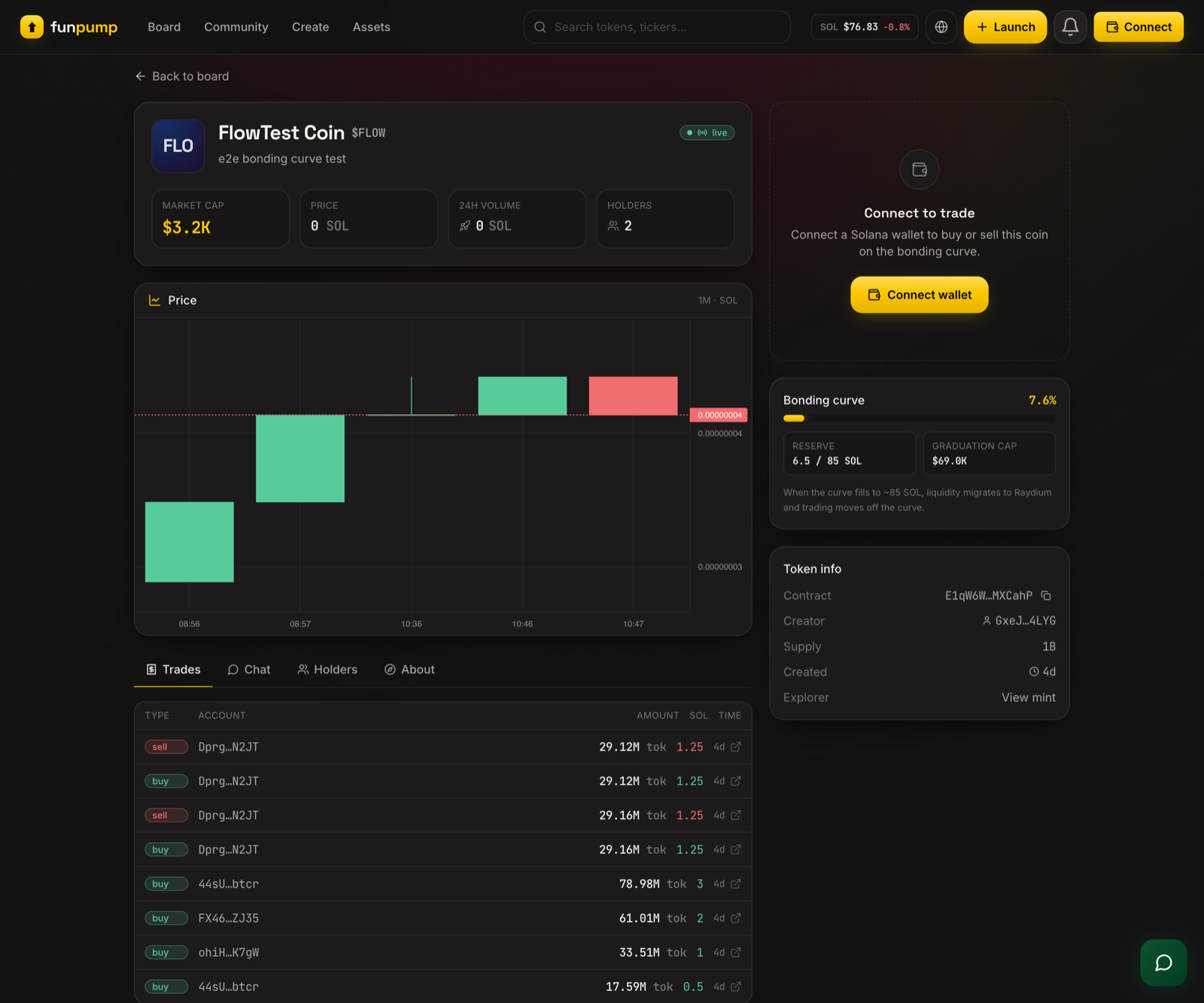Open external link for first sell 29.12M trade
Screen dimensions: 1204x1003
click(x=736, y=747)
